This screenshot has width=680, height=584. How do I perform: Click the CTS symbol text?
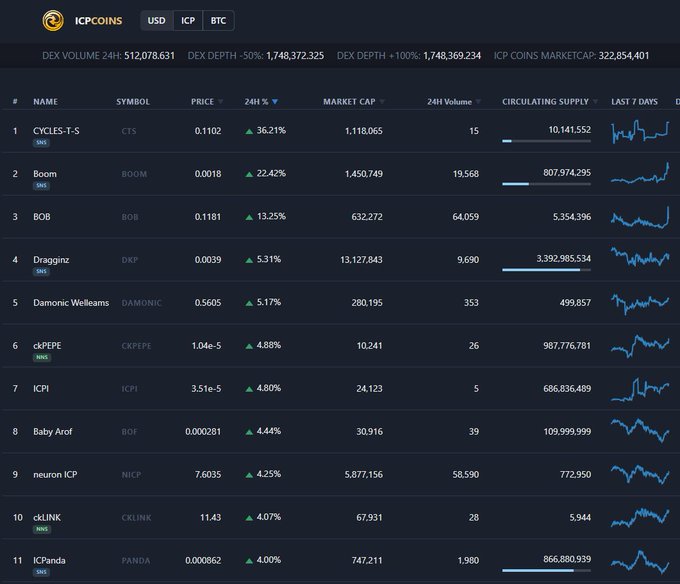tap(129, 131)
